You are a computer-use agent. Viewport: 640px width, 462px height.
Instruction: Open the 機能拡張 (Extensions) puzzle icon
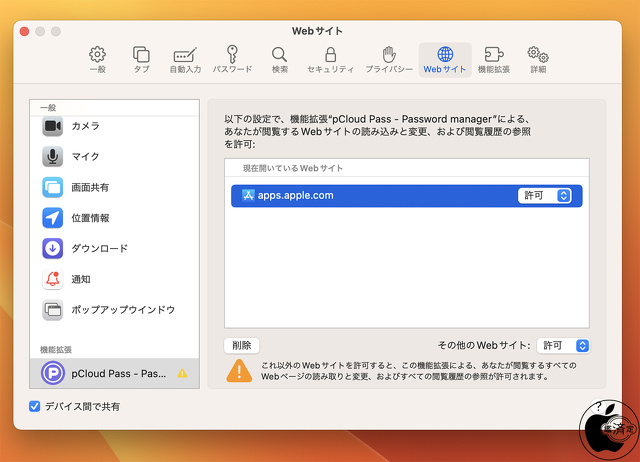tap(494, 60)
